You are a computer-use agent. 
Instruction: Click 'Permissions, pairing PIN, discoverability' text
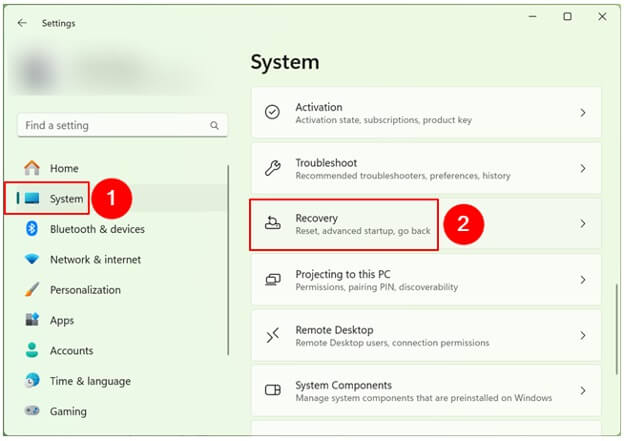[376, 287]
